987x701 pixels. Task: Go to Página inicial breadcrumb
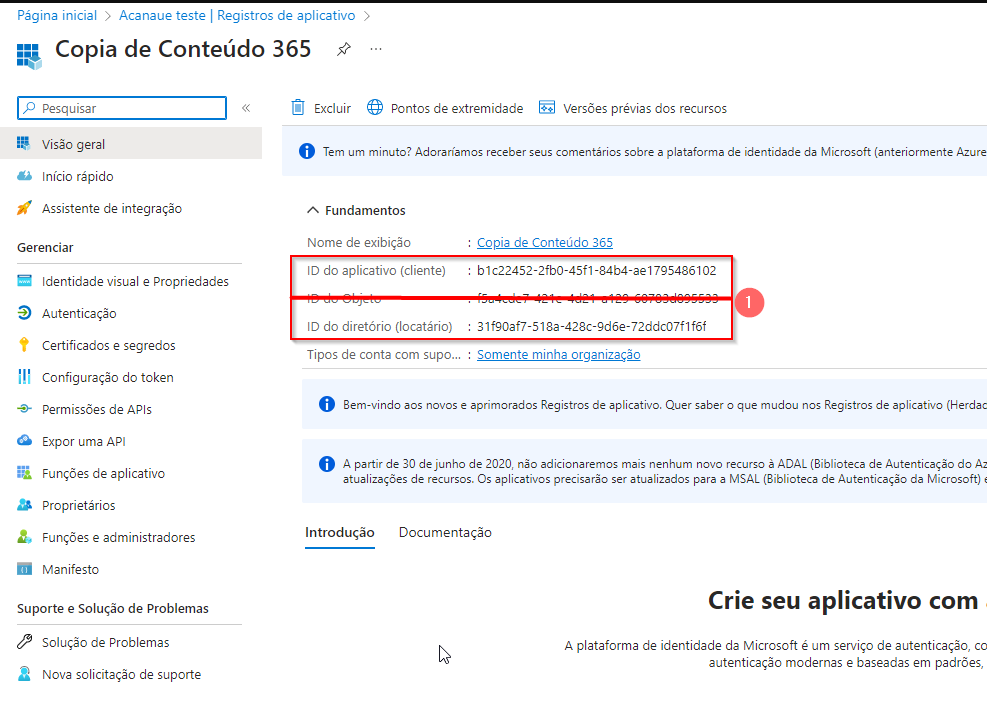point(57,15)
